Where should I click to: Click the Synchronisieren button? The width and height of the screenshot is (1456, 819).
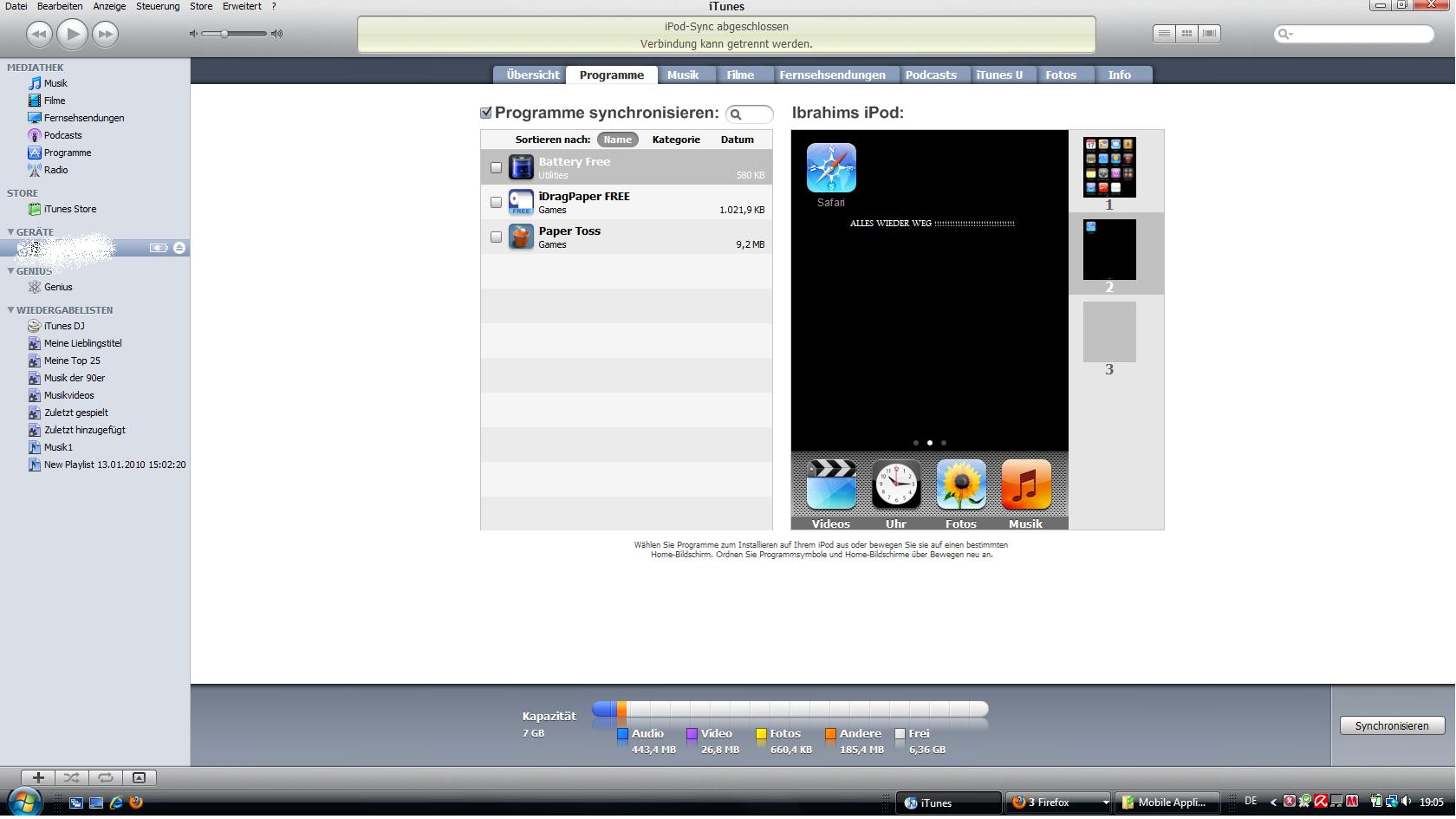tap(1392, 726)
